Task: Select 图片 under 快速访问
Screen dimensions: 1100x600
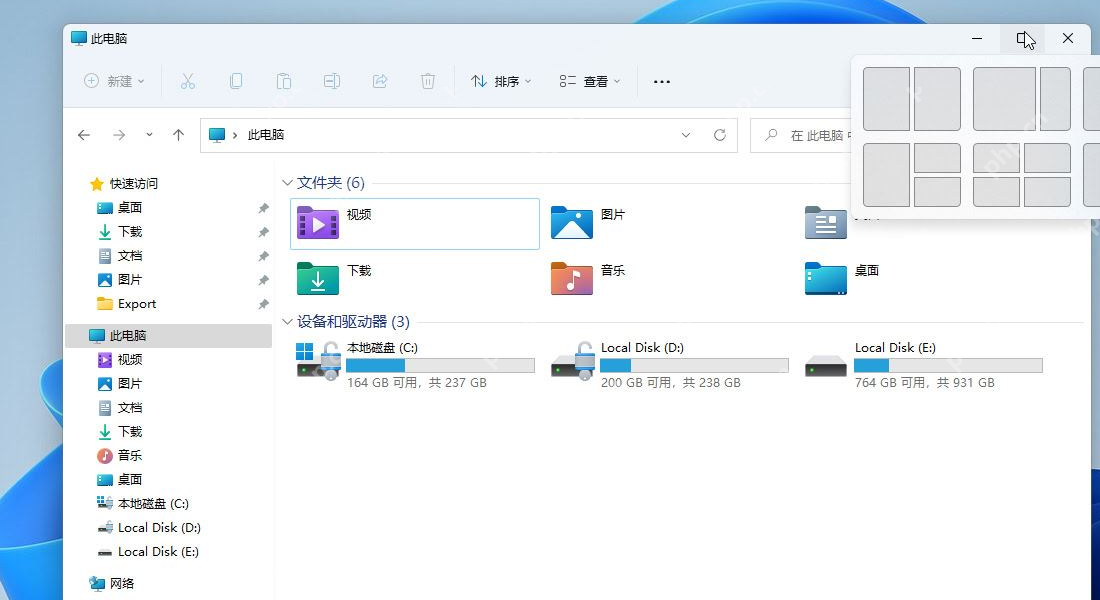Action: [130, 279]
